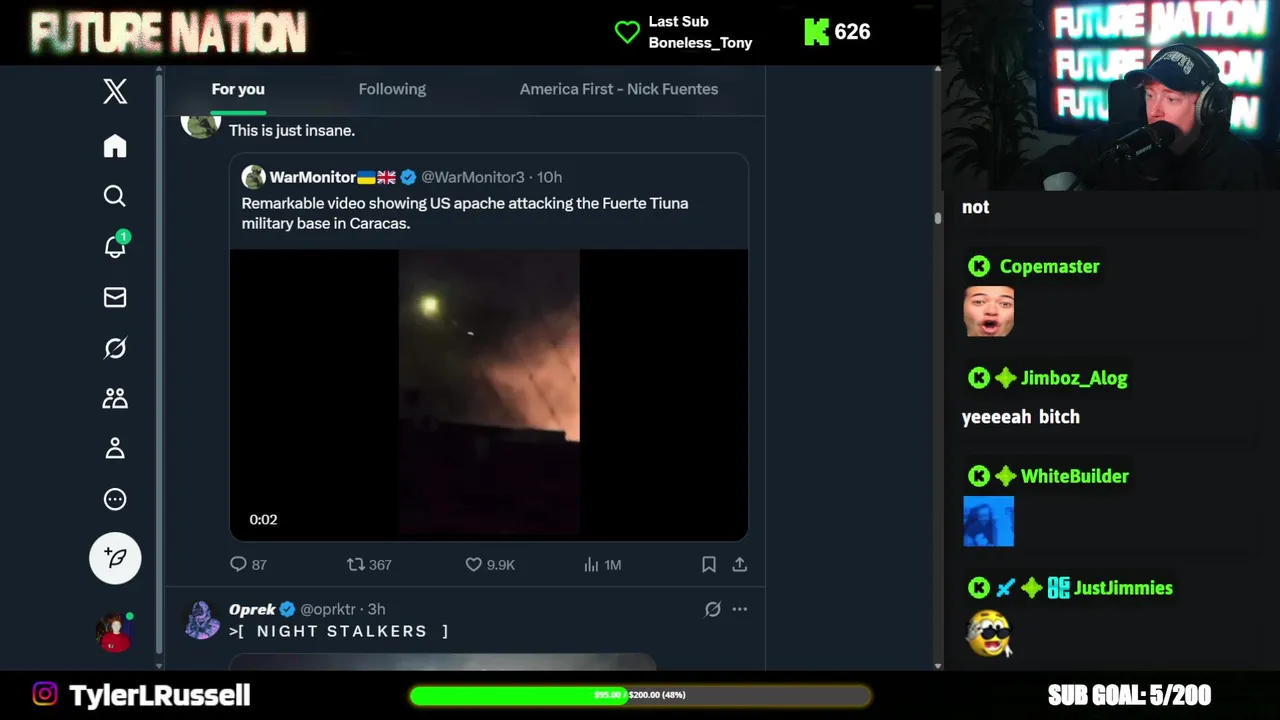Click the JustJimmies sunglasses emote
Screen dimensions: 1280x720
(989, 633)
